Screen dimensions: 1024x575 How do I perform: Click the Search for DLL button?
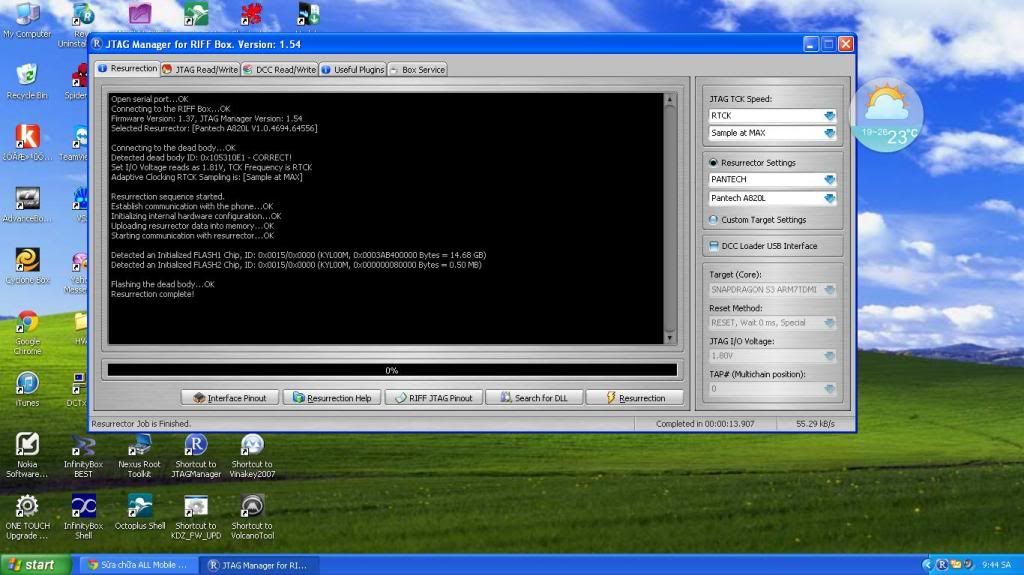[534, 398]
